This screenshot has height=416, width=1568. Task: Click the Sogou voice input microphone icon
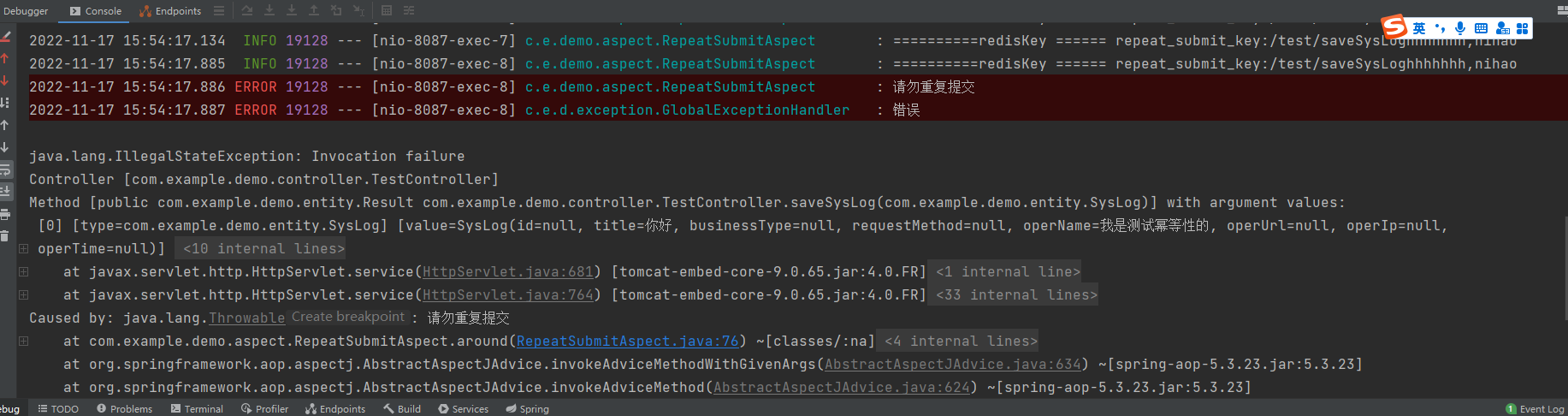tap(1460, 28)
